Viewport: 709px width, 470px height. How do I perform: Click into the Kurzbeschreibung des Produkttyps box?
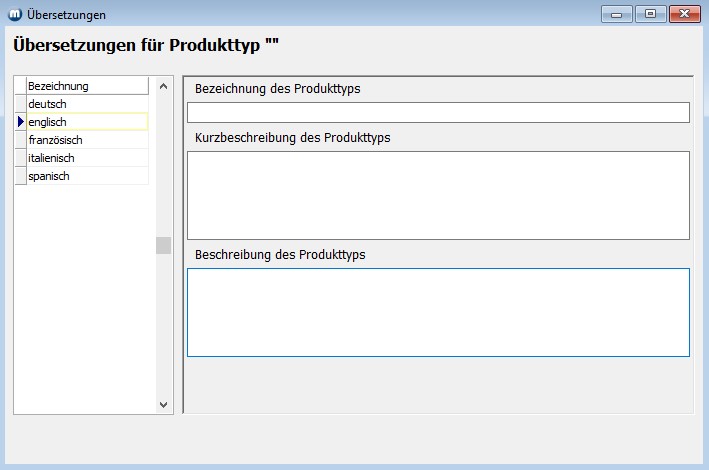pos(438,195)
